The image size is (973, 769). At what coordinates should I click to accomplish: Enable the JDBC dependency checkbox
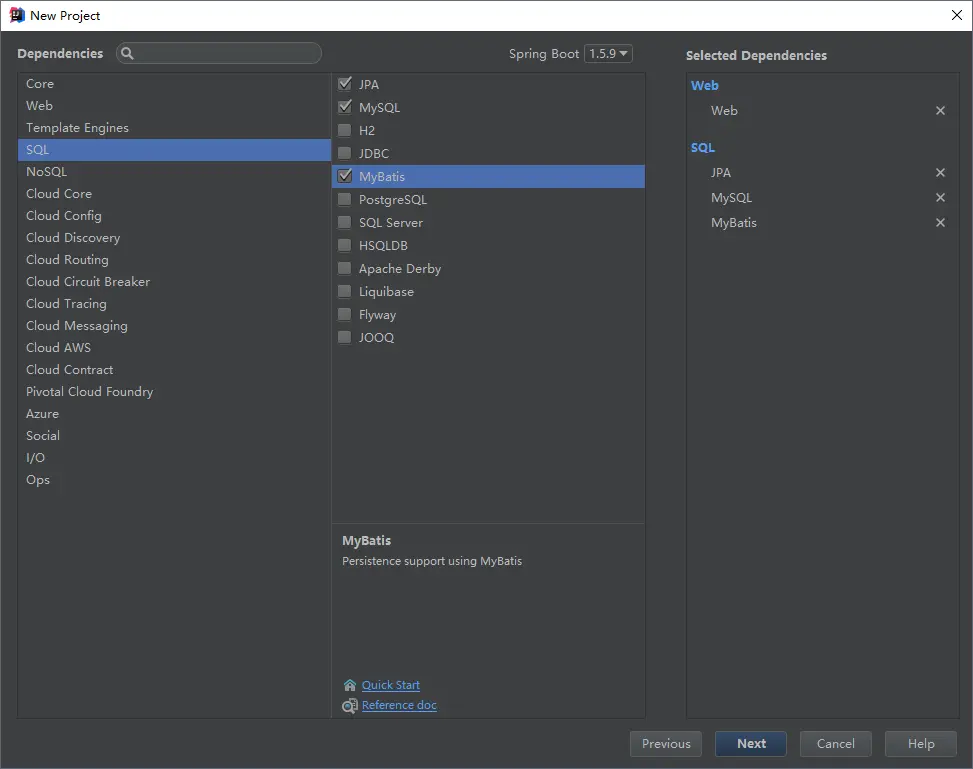point(344,153)
